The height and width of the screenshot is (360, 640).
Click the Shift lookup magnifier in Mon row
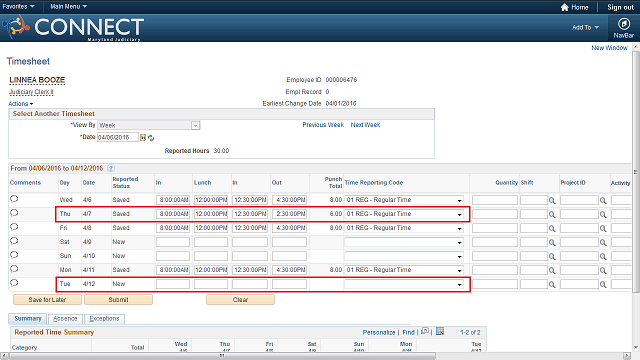552,270
